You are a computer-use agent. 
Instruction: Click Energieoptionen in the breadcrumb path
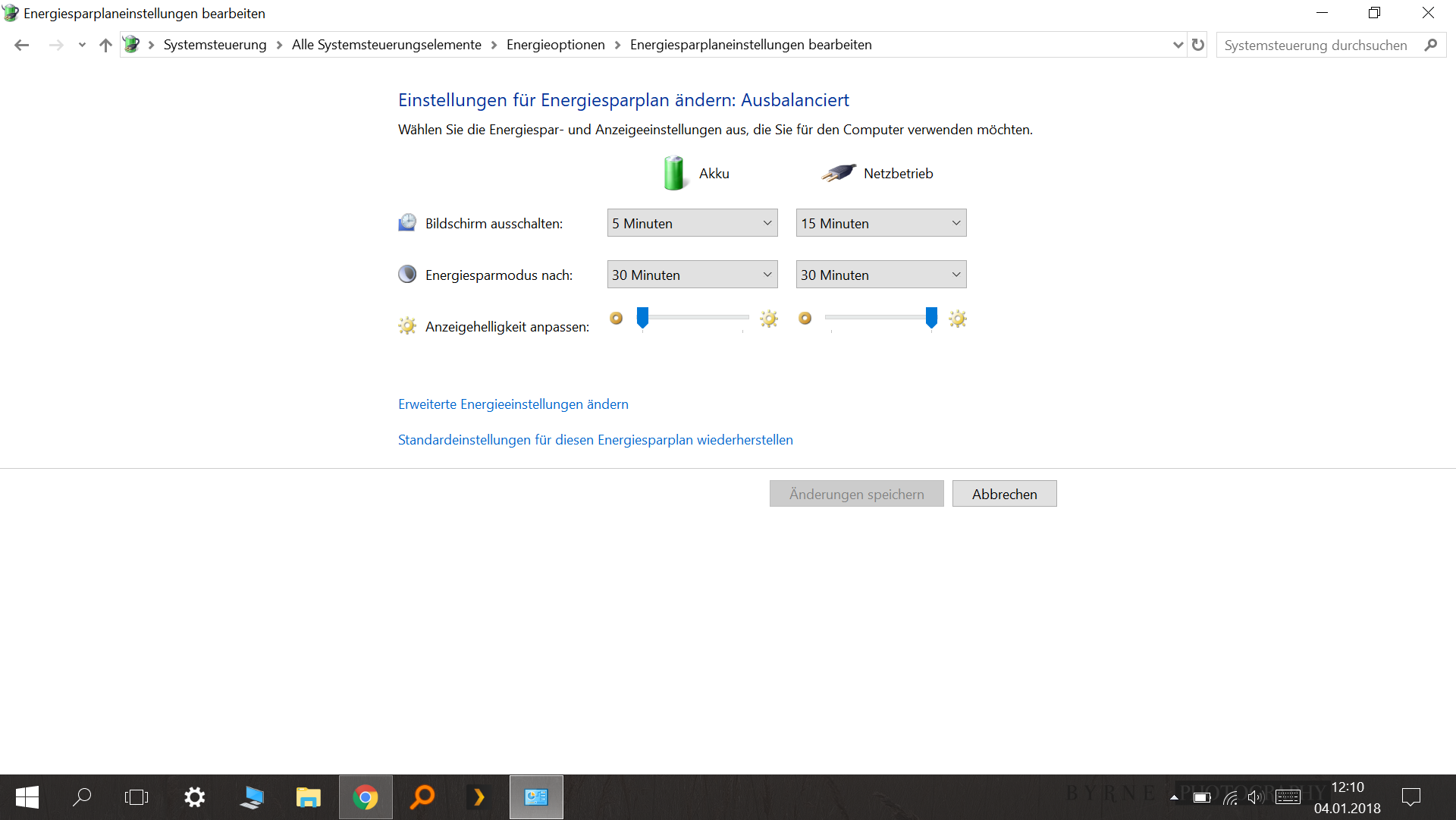tap(555, 45)
